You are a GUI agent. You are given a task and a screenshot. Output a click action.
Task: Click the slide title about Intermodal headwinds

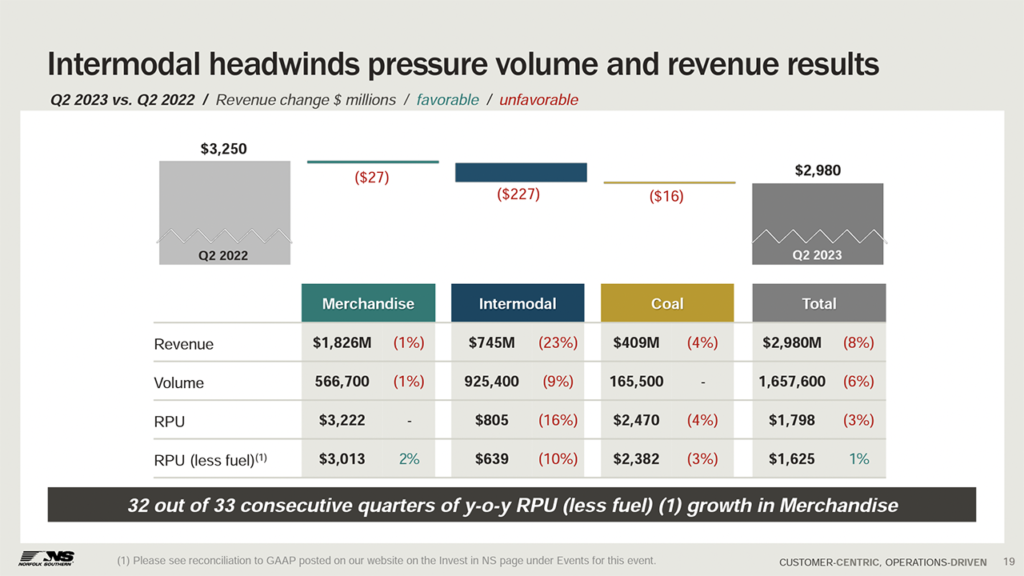pyautogui.click(x=463, y=65)
